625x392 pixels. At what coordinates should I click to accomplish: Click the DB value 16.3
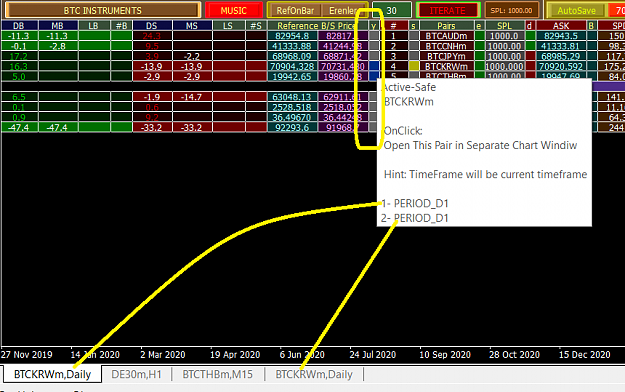pyautogui.click(x=19, y=66)
